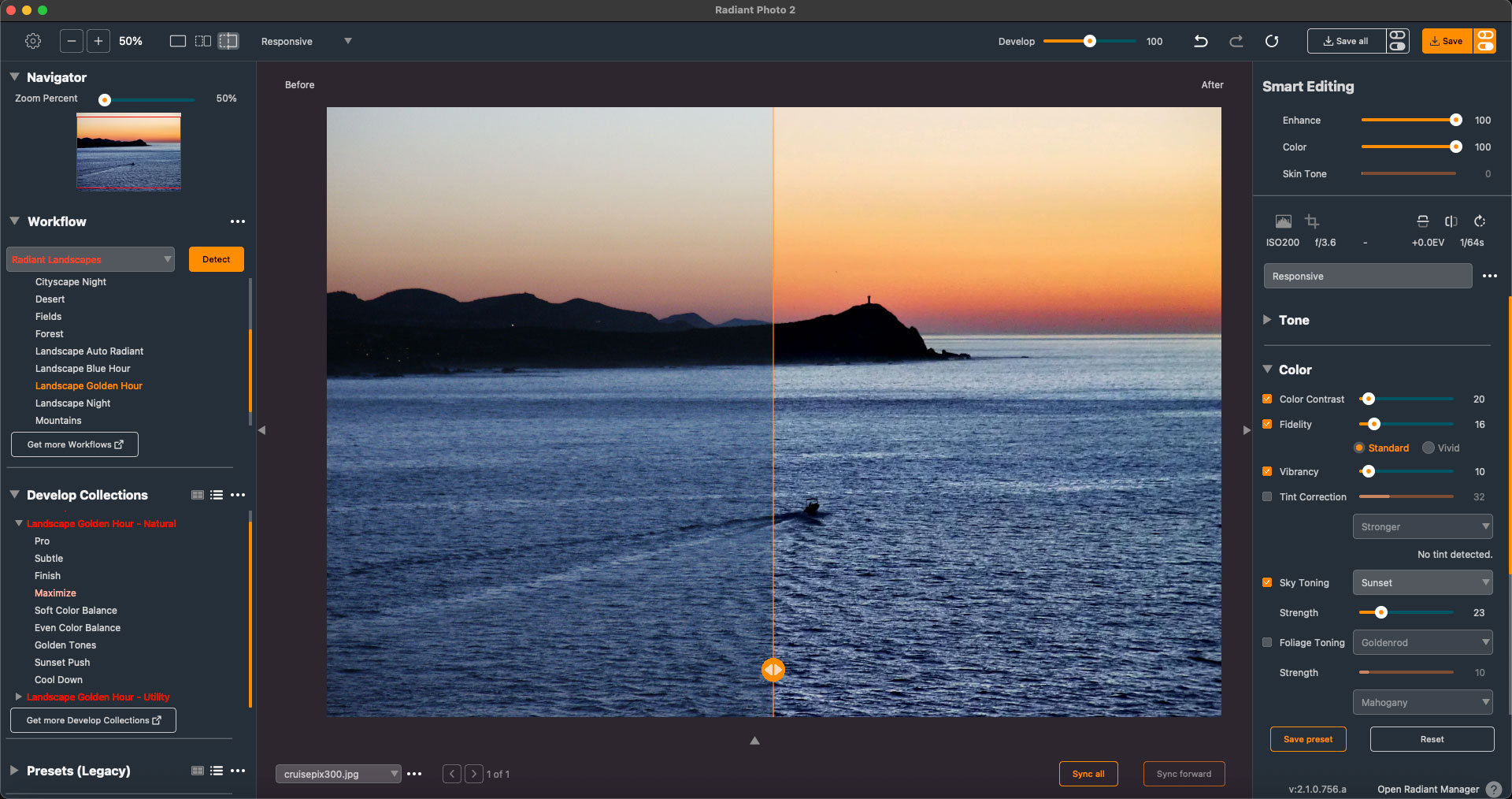
Task: Enable the Tint Correction checkbox
Action: [1267, 496]
